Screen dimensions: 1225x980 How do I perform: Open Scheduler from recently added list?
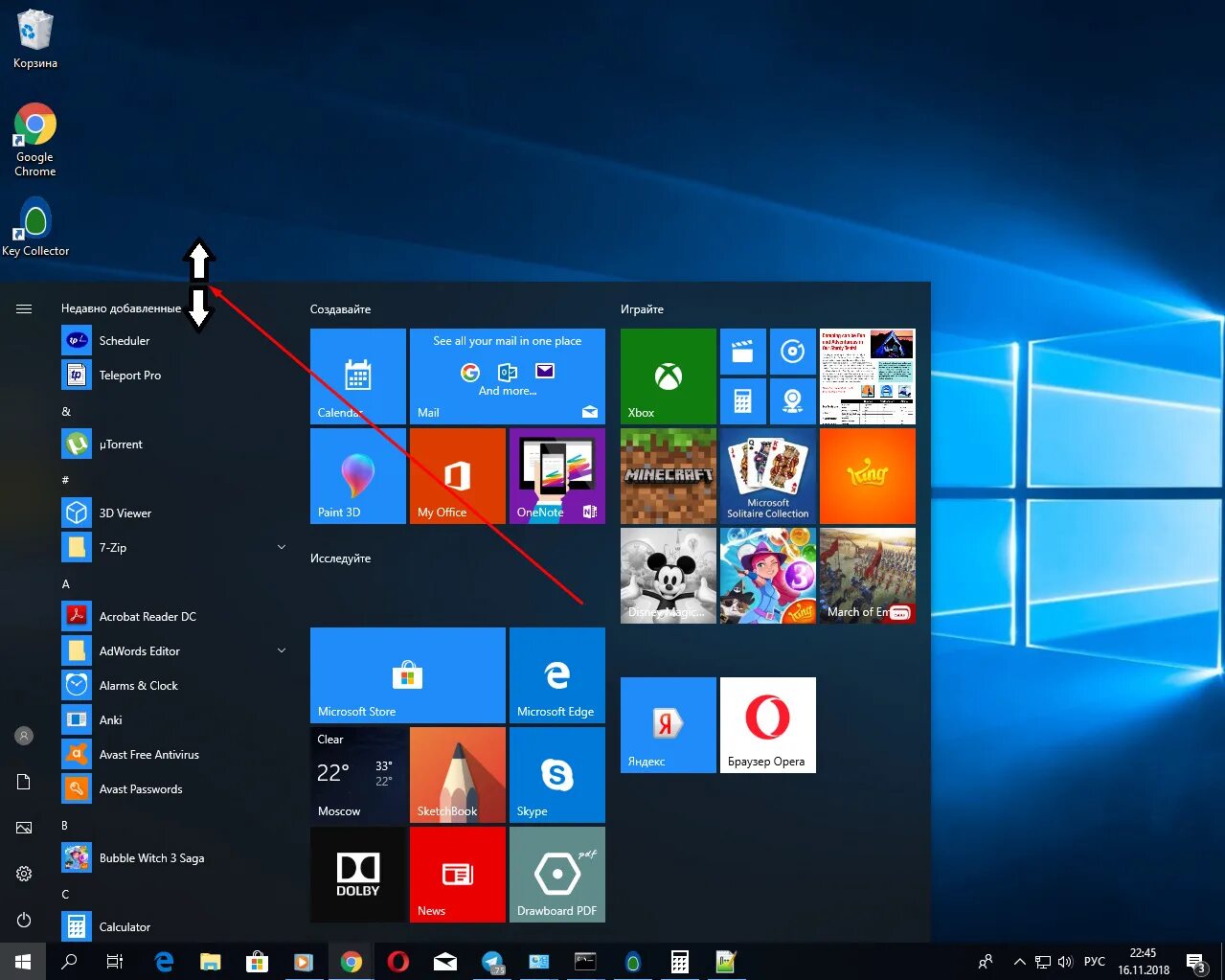tap(175, 340)
